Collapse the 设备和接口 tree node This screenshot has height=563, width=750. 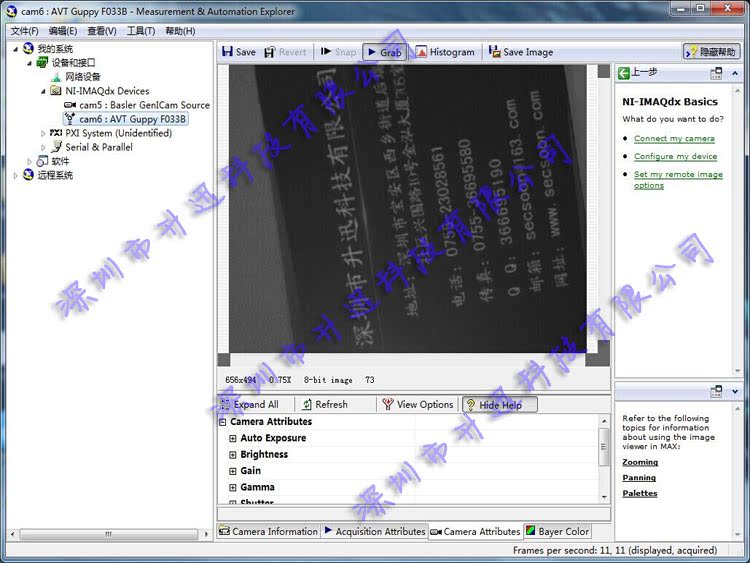(30, 63)
